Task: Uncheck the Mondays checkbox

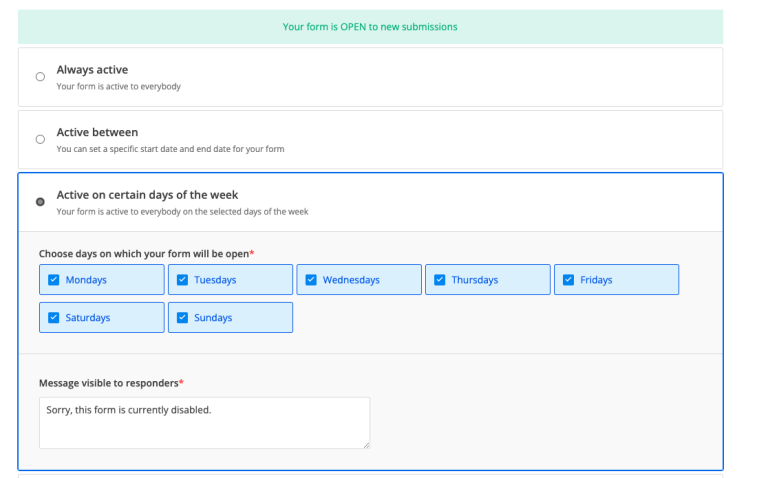Action: point(53,280)
